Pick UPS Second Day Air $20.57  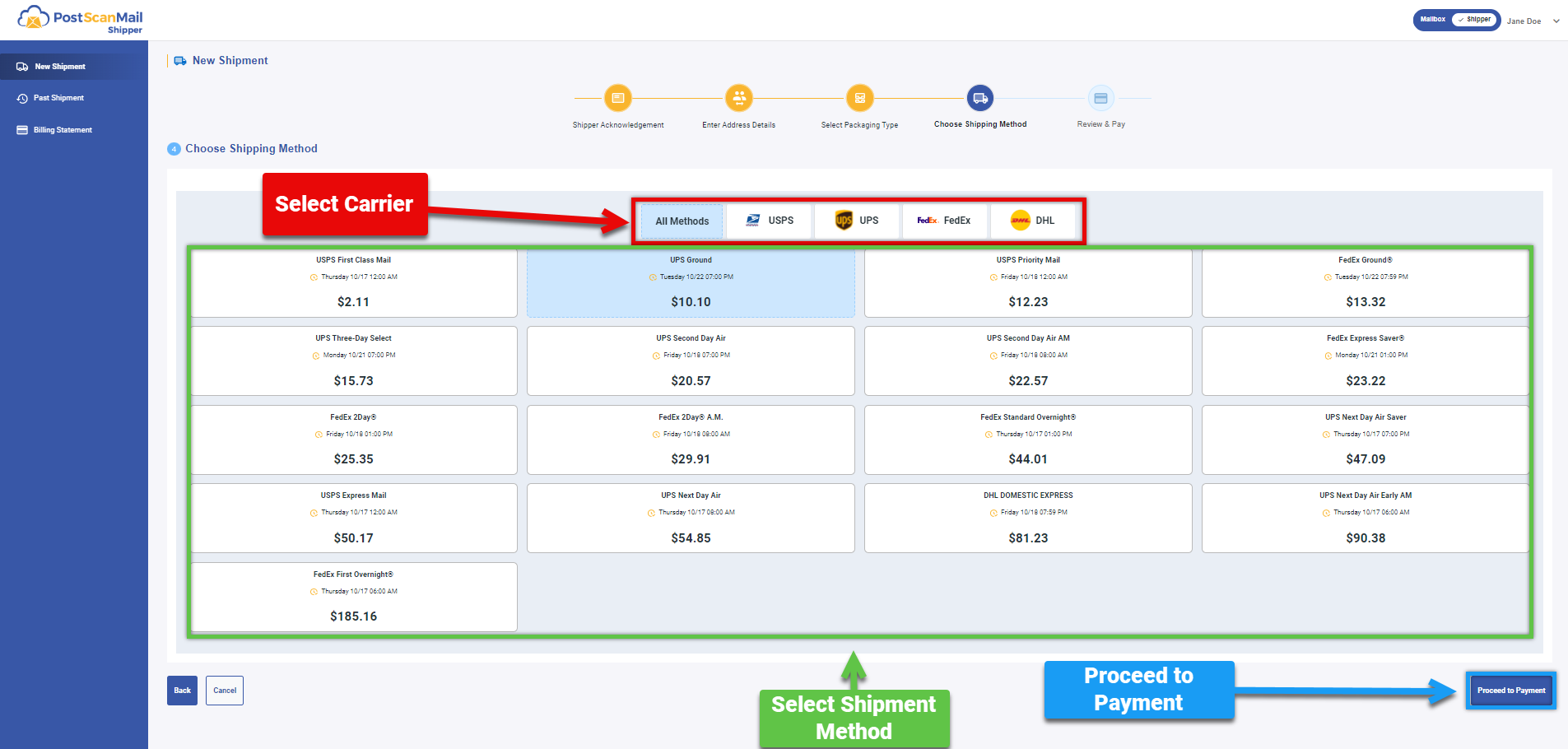[x=691, y=361]
